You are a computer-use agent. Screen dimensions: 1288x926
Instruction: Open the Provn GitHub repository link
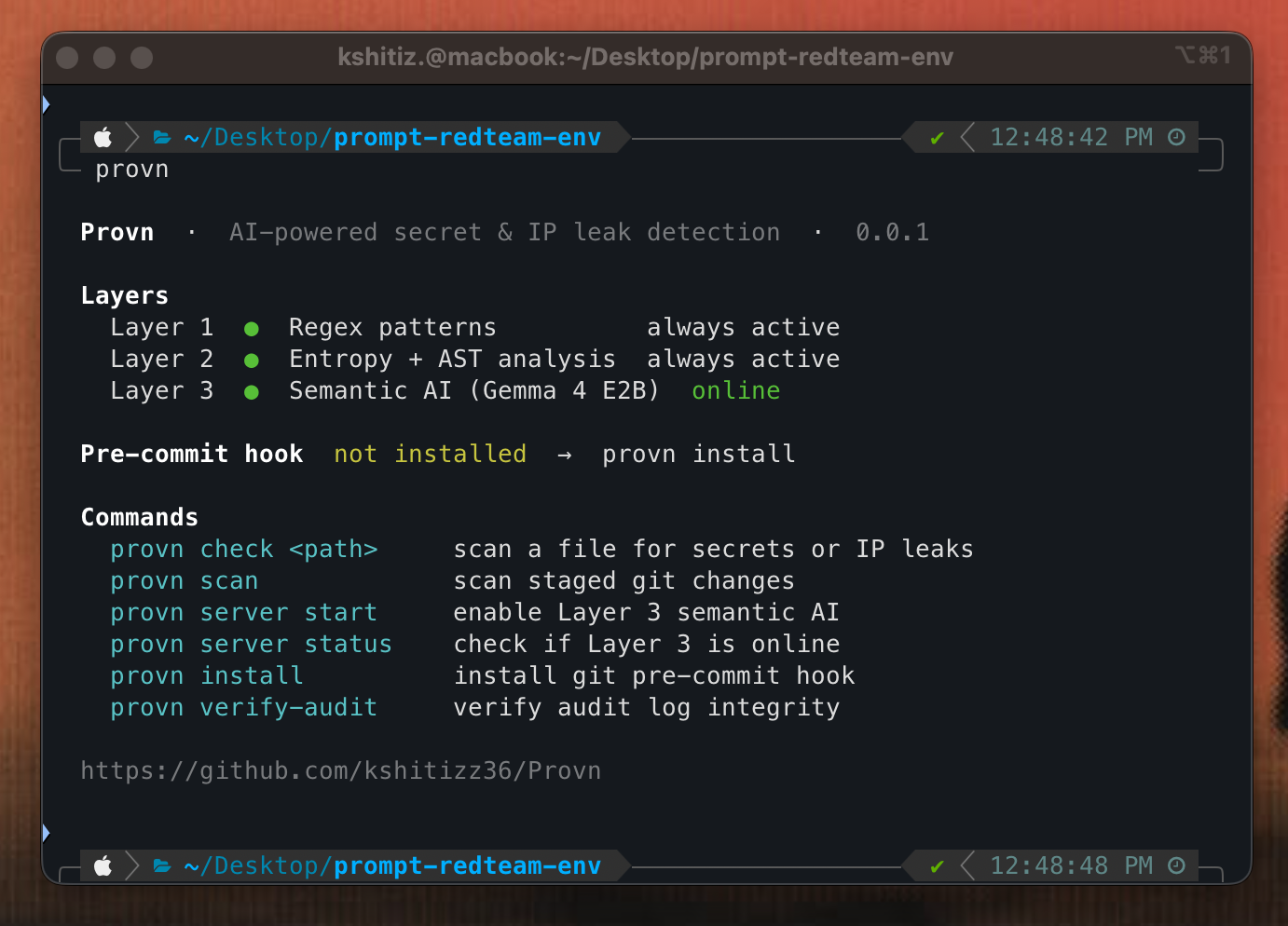coord(341,770)
